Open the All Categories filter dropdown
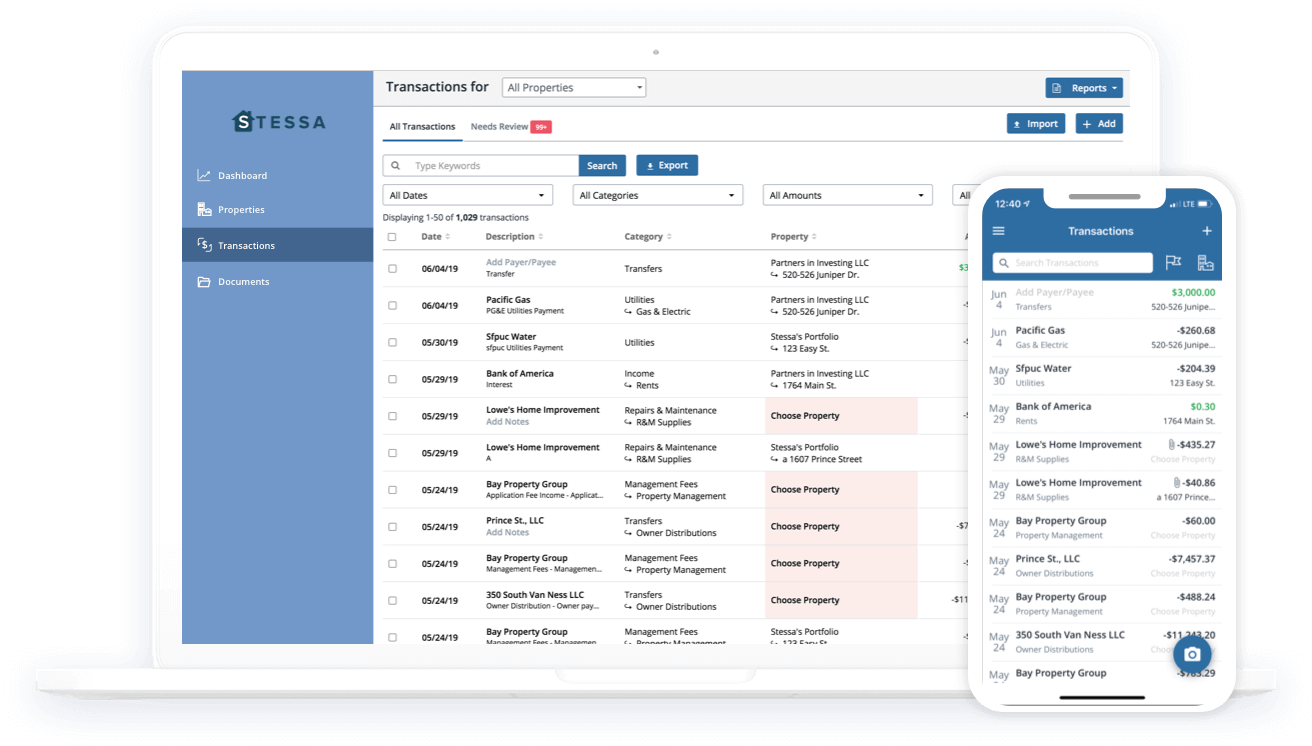Viewport: 1312px width, 746px height. point(657,196)
